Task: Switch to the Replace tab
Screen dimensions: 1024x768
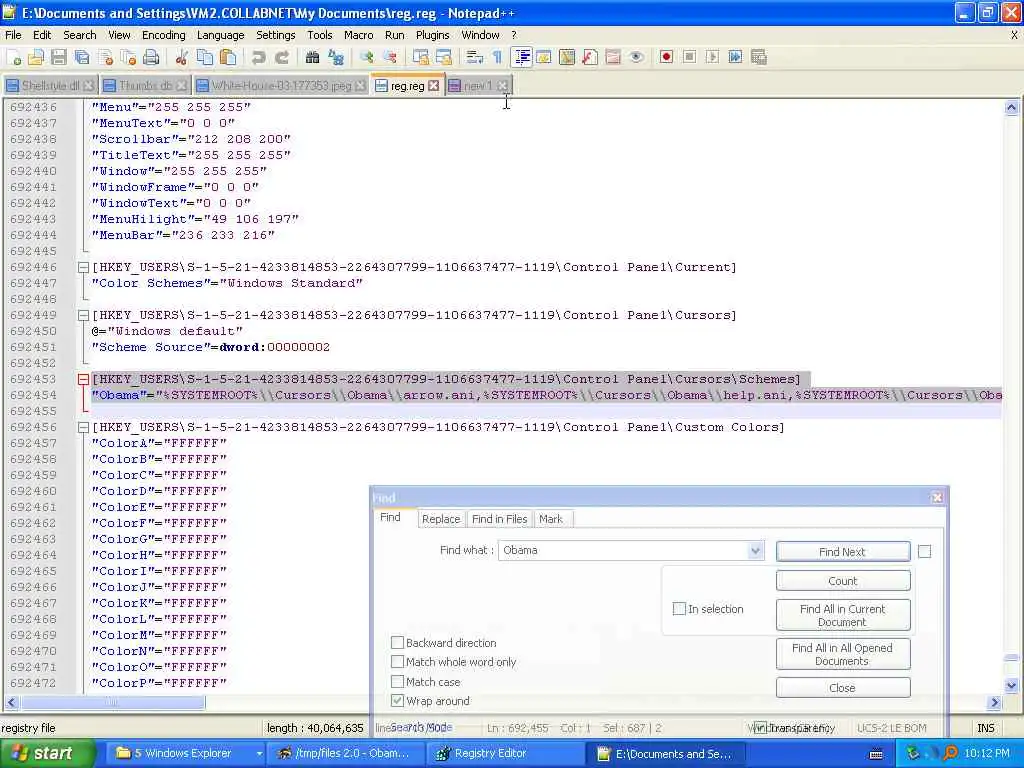Action: [x=441, y=519]
